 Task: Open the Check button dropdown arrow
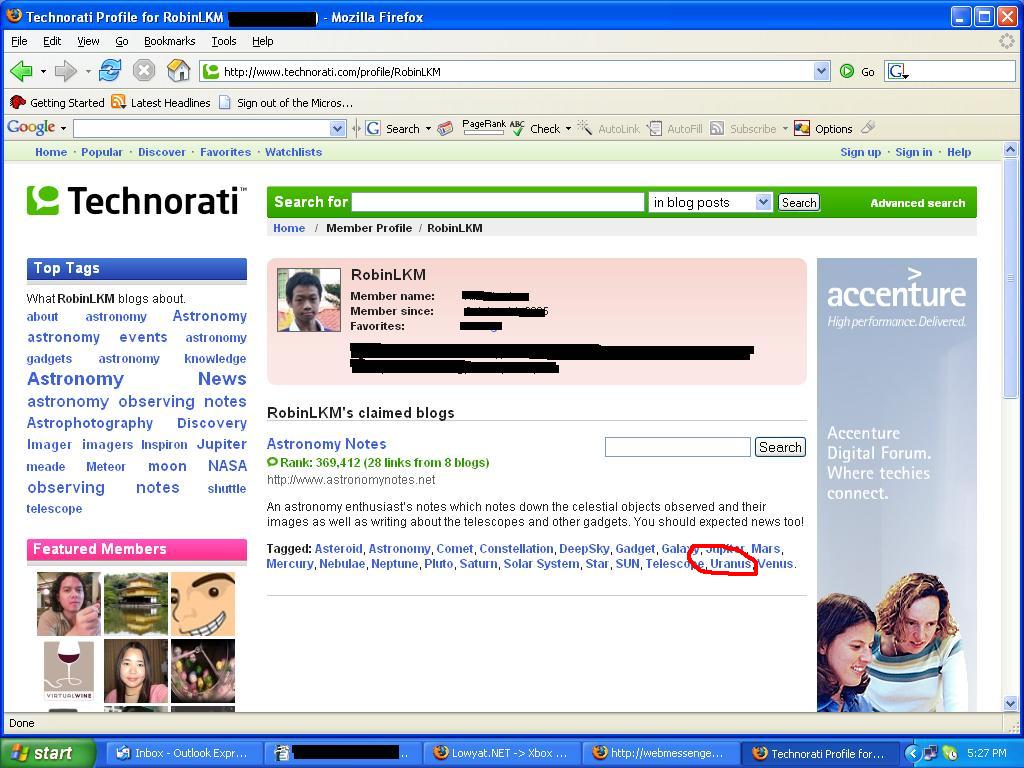(568, 129)
